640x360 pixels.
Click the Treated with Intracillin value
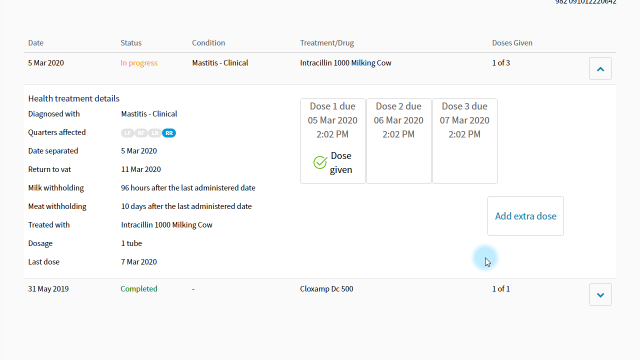click(x=167, y=225)
